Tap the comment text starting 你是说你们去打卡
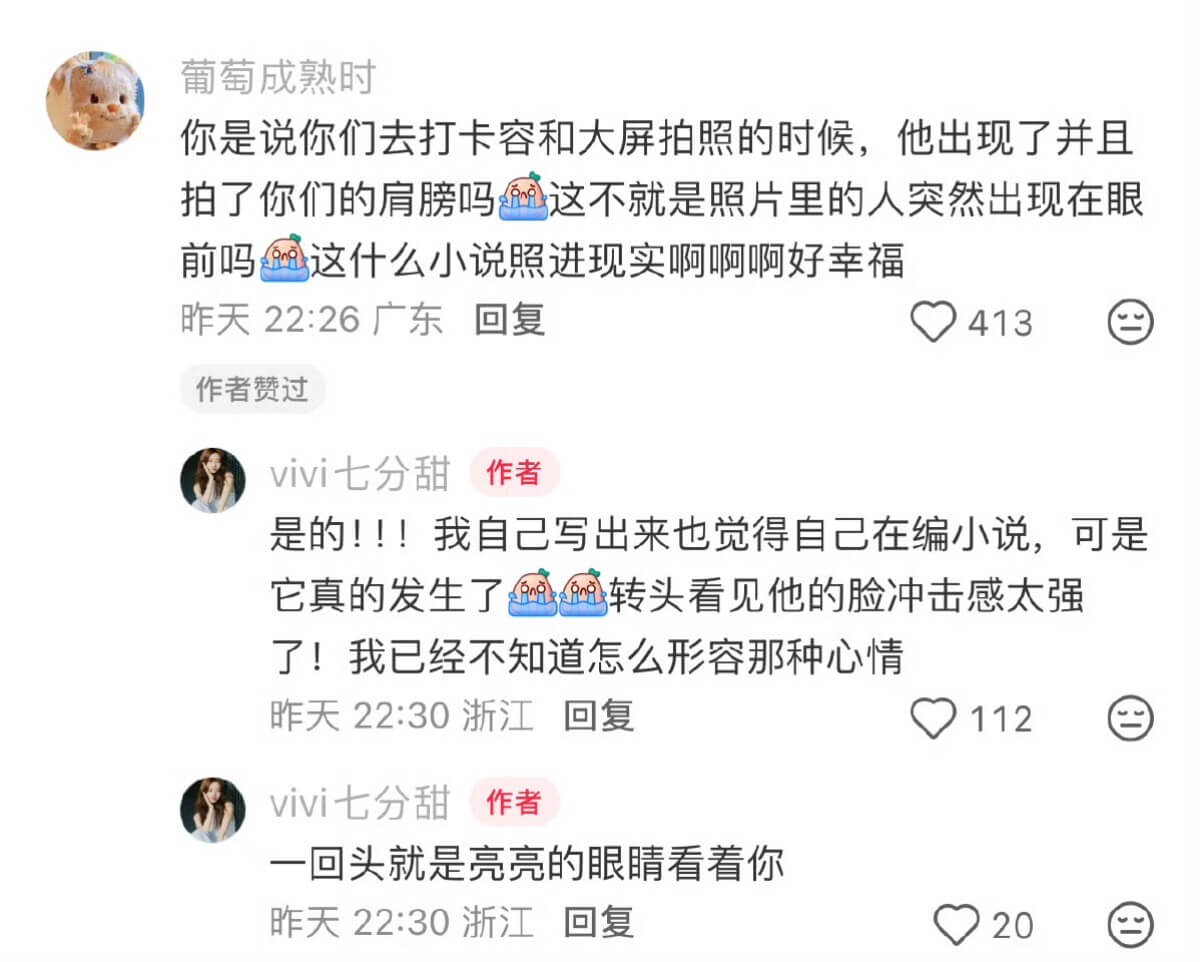The width and height of the screenshot is (1200, 962). (661, 201)
